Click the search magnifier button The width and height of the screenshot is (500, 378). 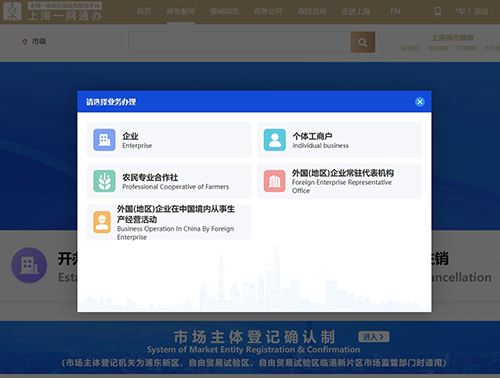coord(363,42)
